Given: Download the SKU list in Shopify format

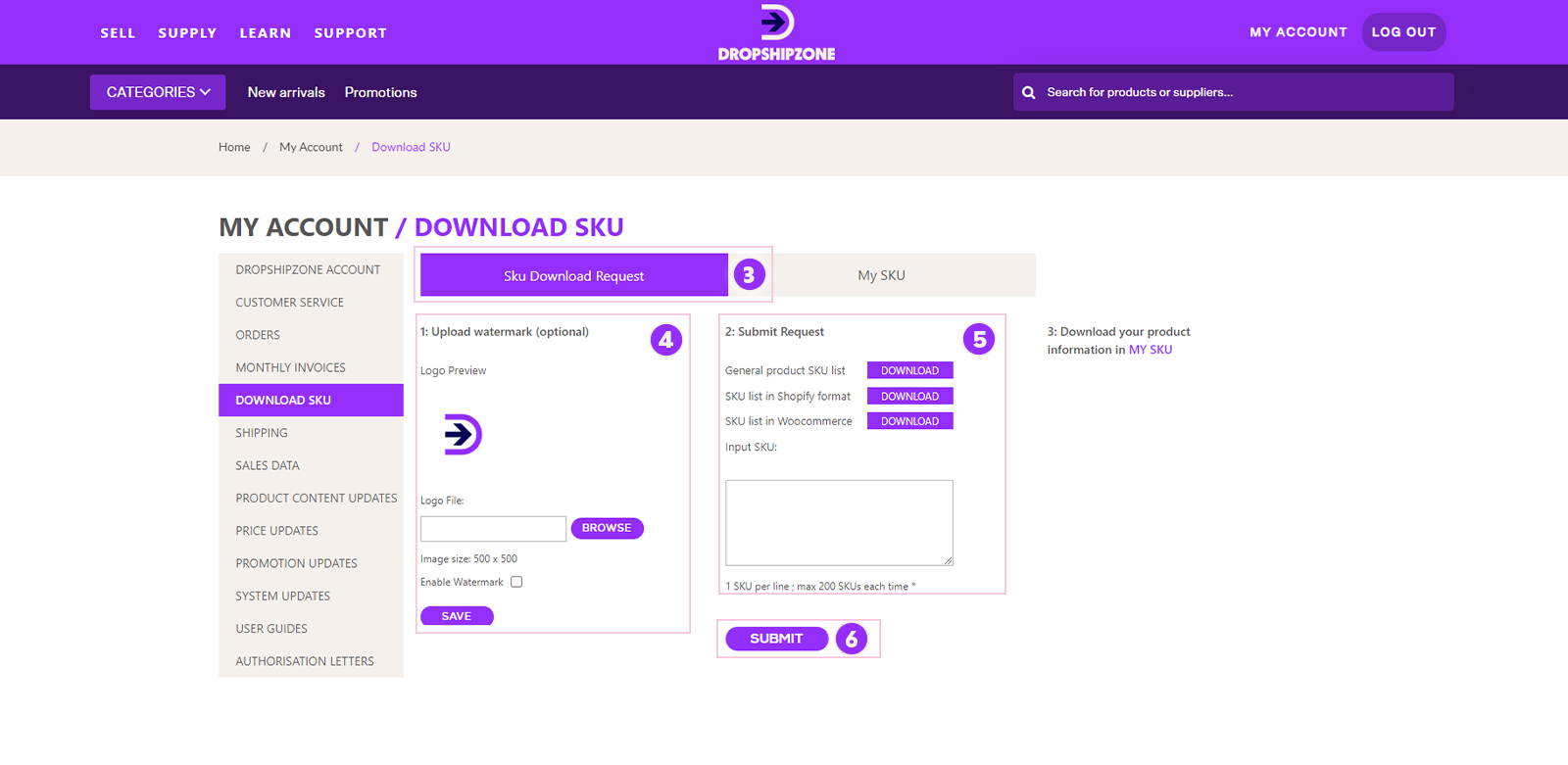Looking at the screenshot, I should coord(909,396).
